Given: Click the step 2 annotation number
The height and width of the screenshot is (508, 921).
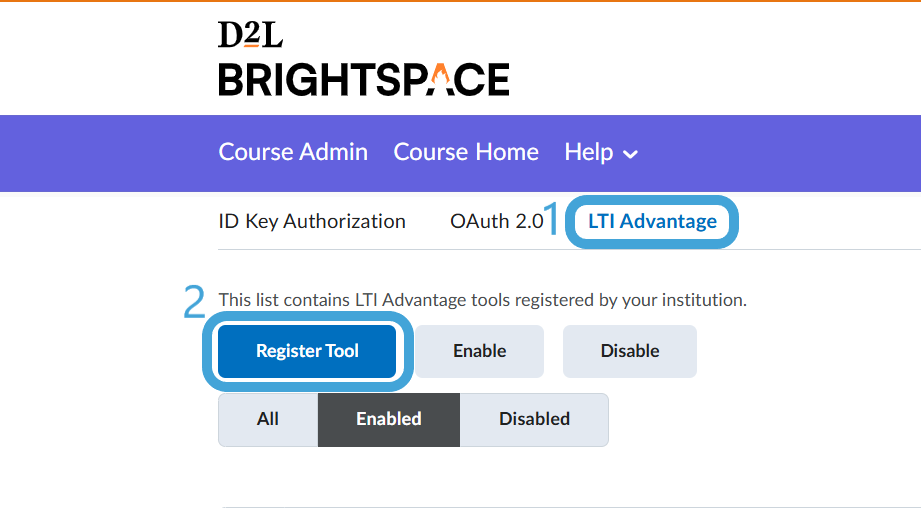Looking at the screenshot, I should pos(194,302).
